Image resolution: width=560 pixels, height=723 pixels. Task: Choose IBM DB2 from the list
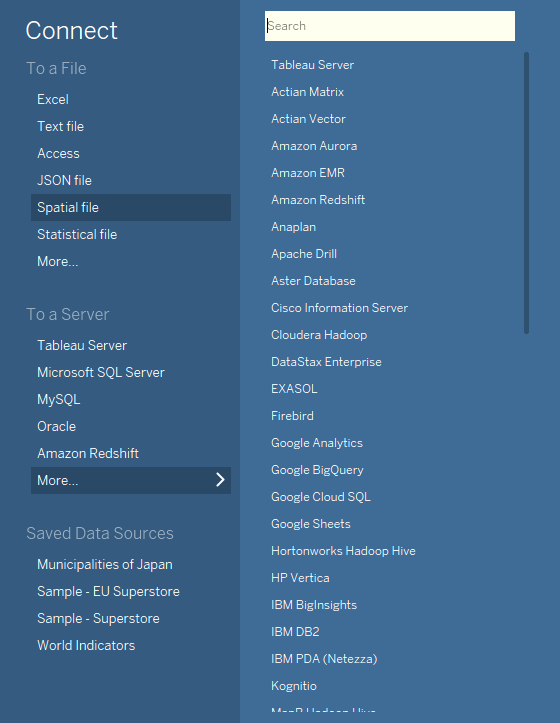295,632
